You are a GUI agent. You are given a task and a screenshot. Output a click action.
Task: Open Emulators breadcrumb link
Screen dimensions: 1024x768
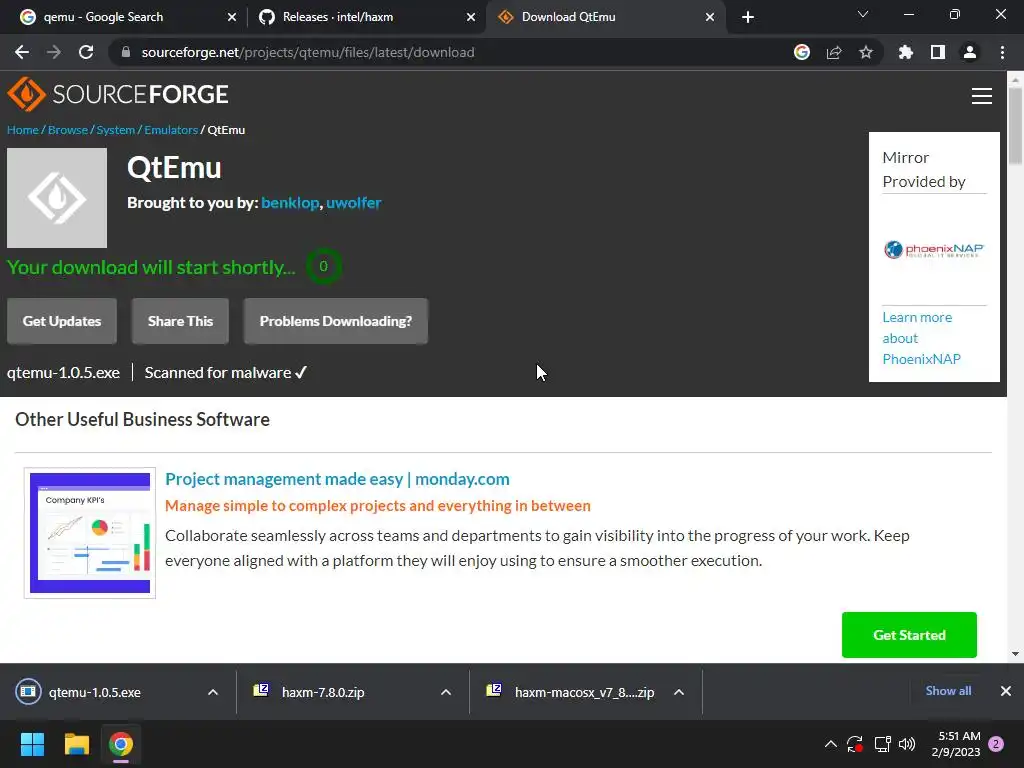(x=171, y=130)
